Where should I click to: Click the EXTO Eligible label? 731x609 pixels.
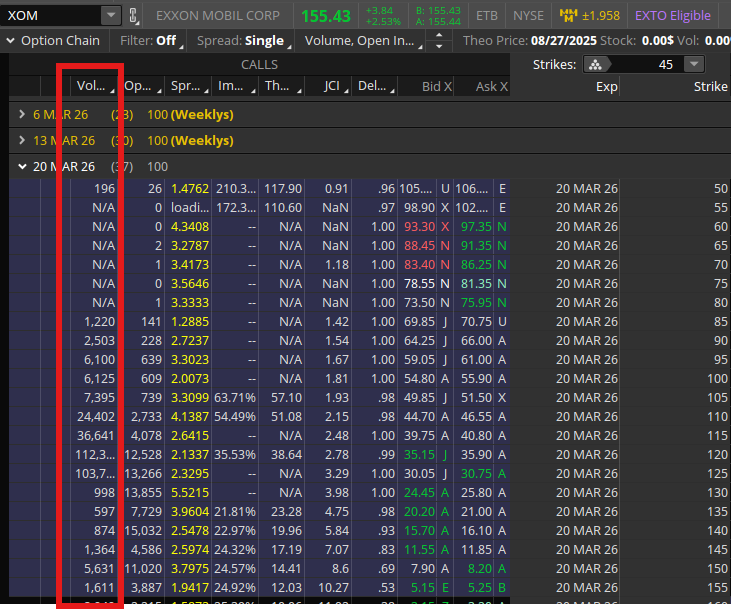(673, 16)
